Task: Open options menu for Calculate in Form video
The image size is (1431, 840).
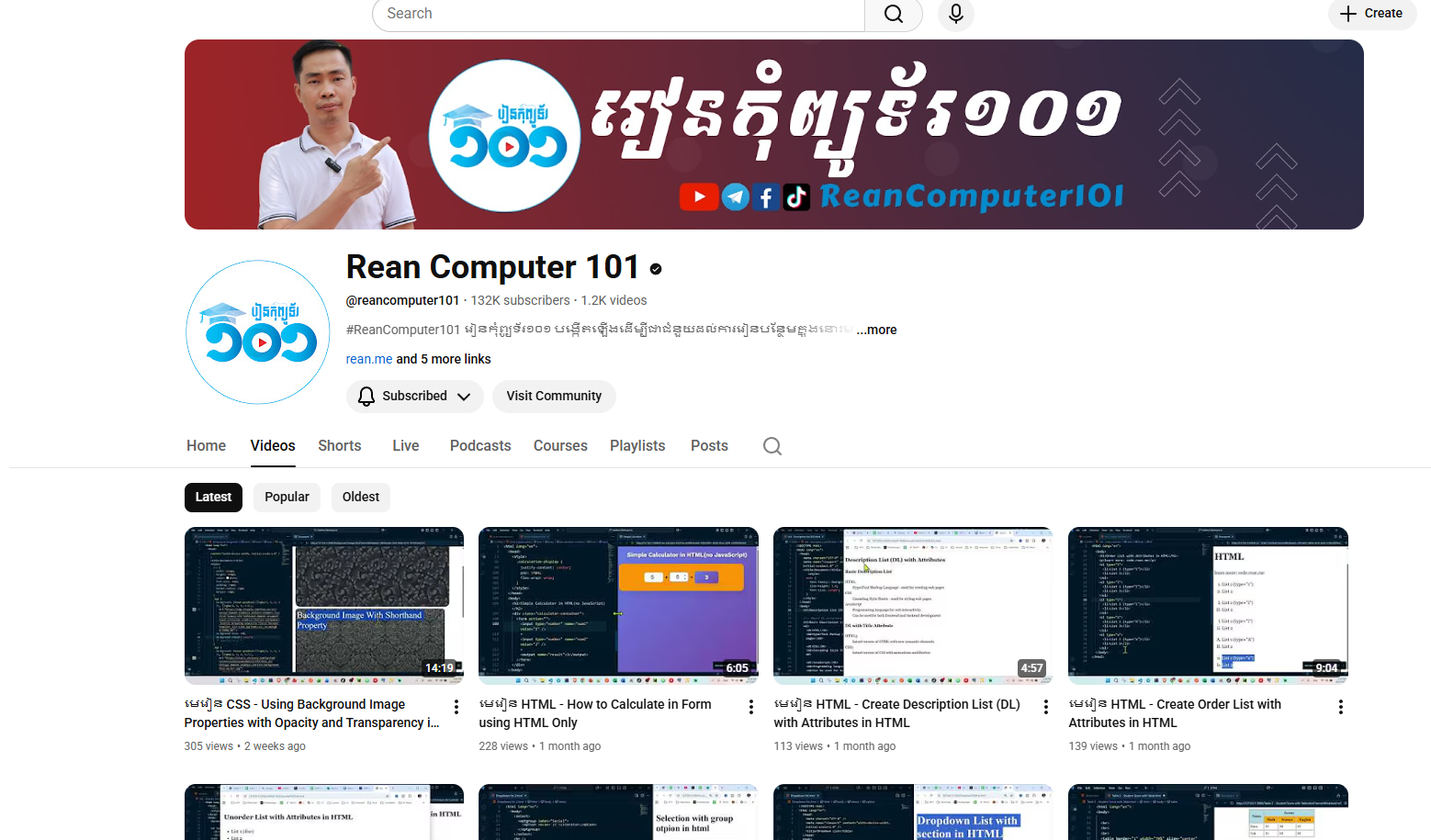Action: click(751, 707)
